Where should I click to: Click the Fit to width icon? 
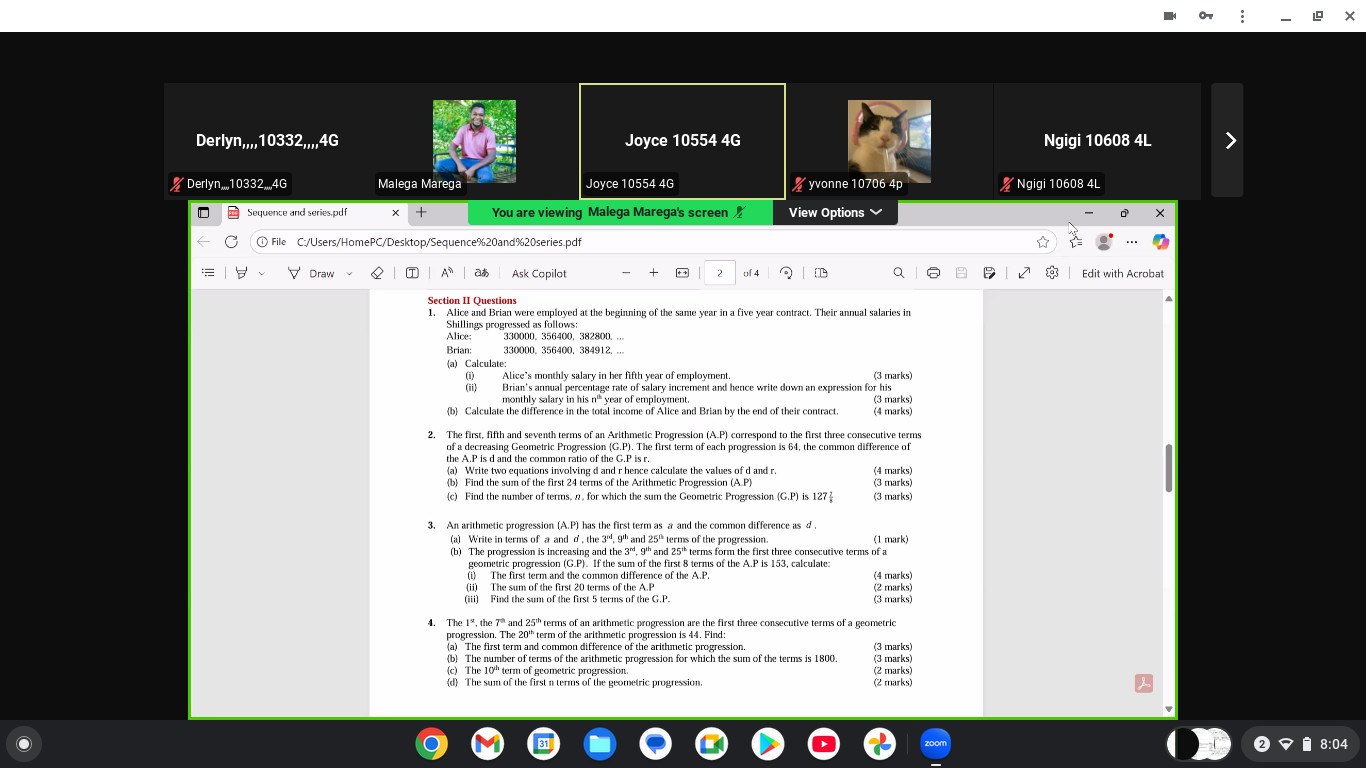pos(682,273)
